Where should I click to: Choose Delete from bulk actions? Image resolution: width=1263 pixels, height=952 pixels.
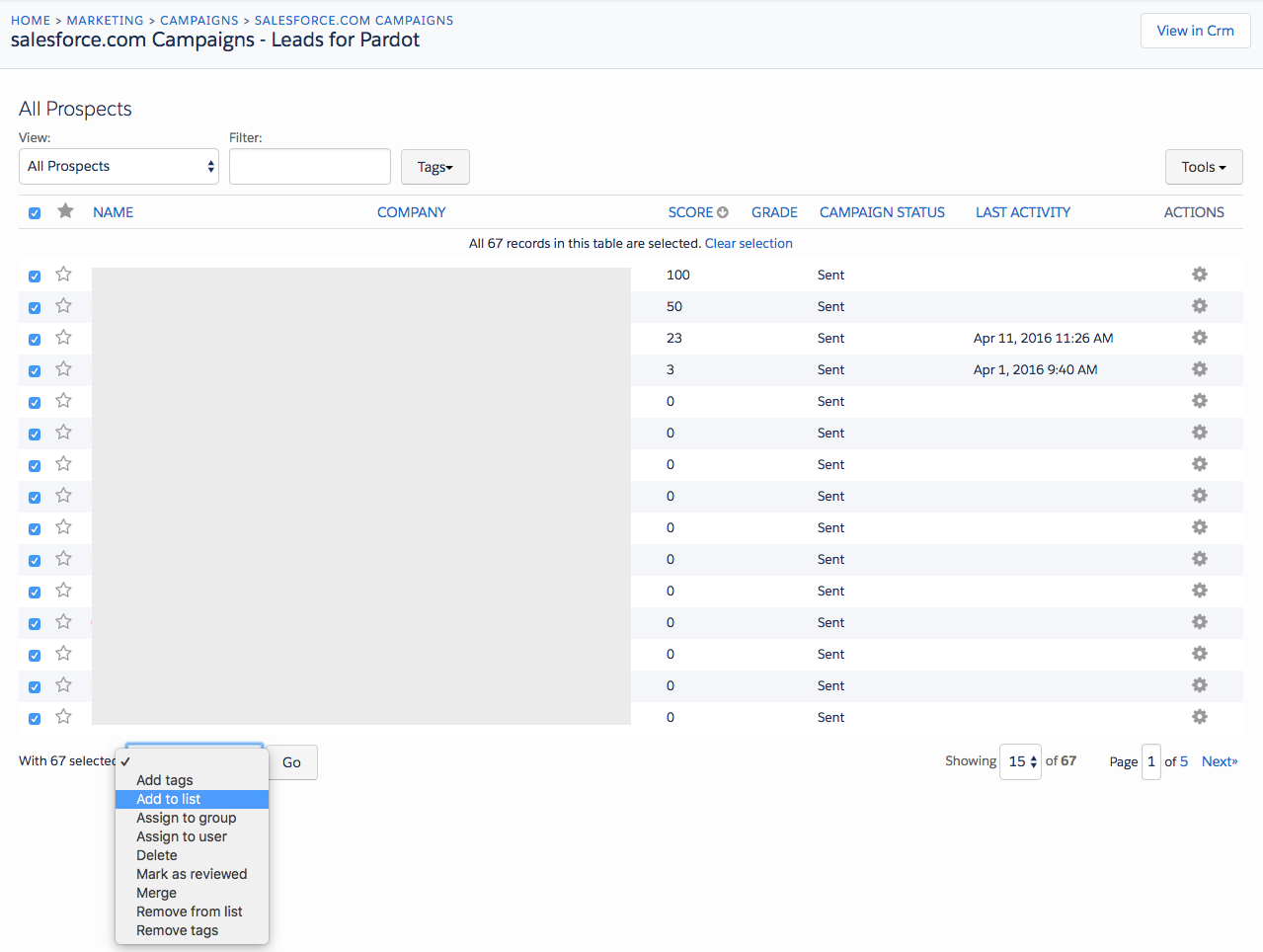coord(192,855)
